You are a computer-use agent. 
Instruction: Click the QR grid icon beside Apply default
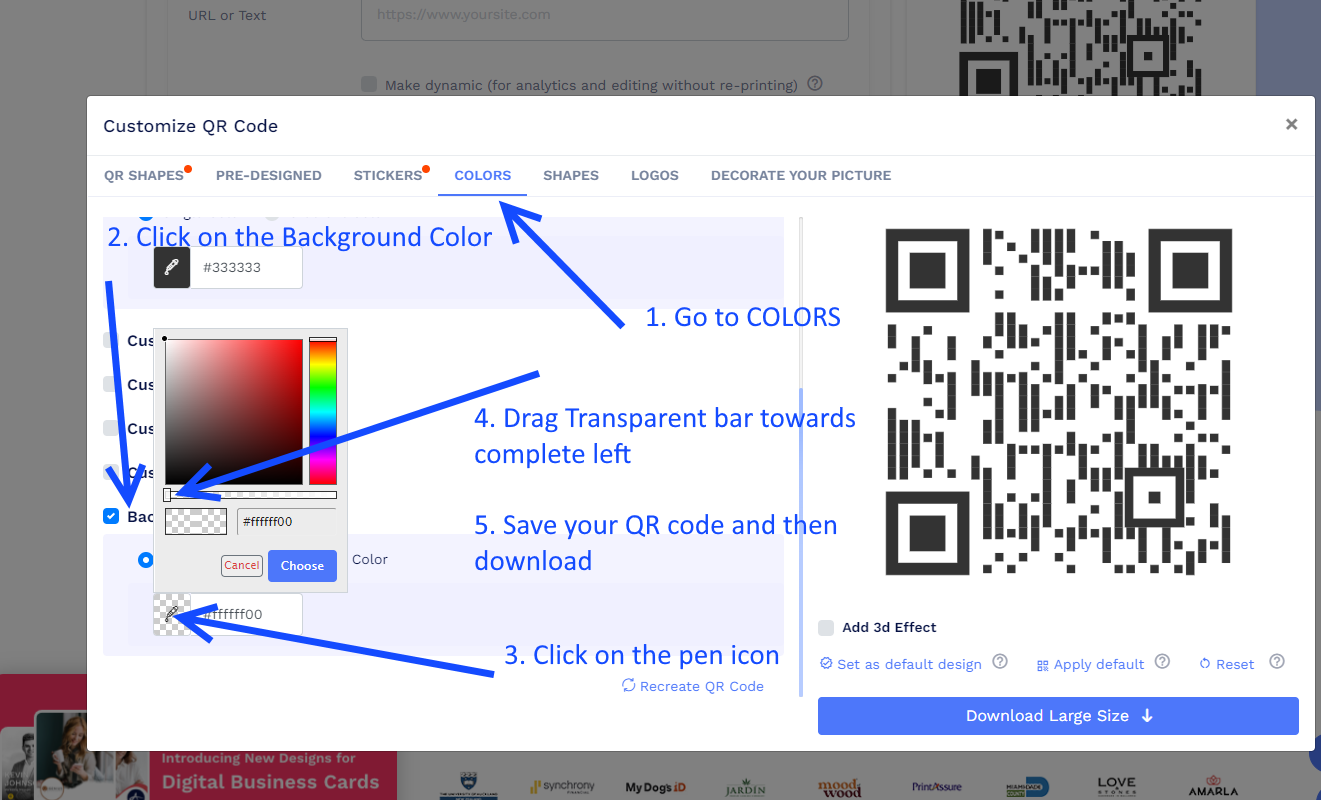coord(1045,664)
